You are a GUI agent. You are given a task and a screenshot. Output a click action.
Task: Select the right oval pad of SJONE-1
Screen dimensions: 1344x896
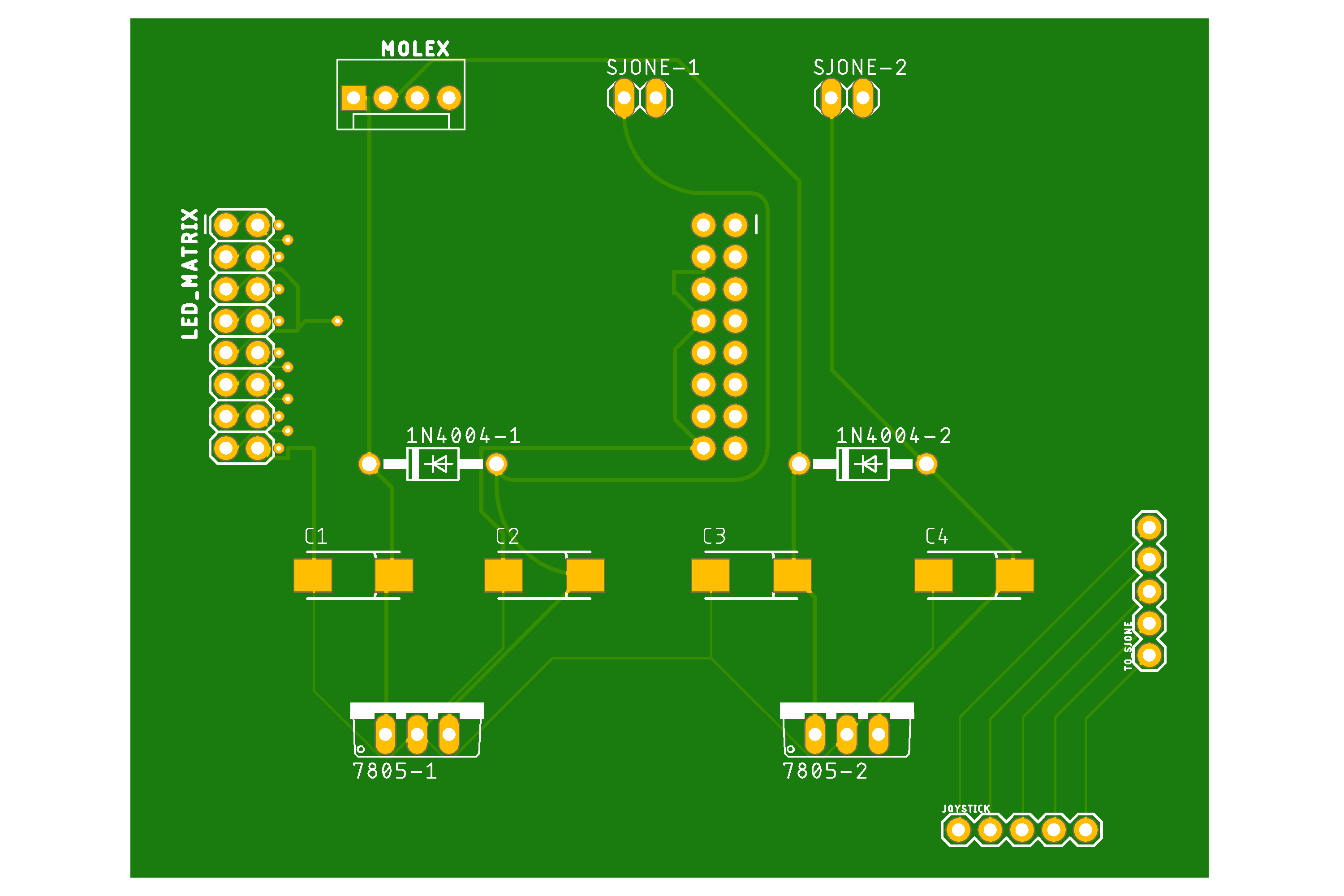pos(656,98)
